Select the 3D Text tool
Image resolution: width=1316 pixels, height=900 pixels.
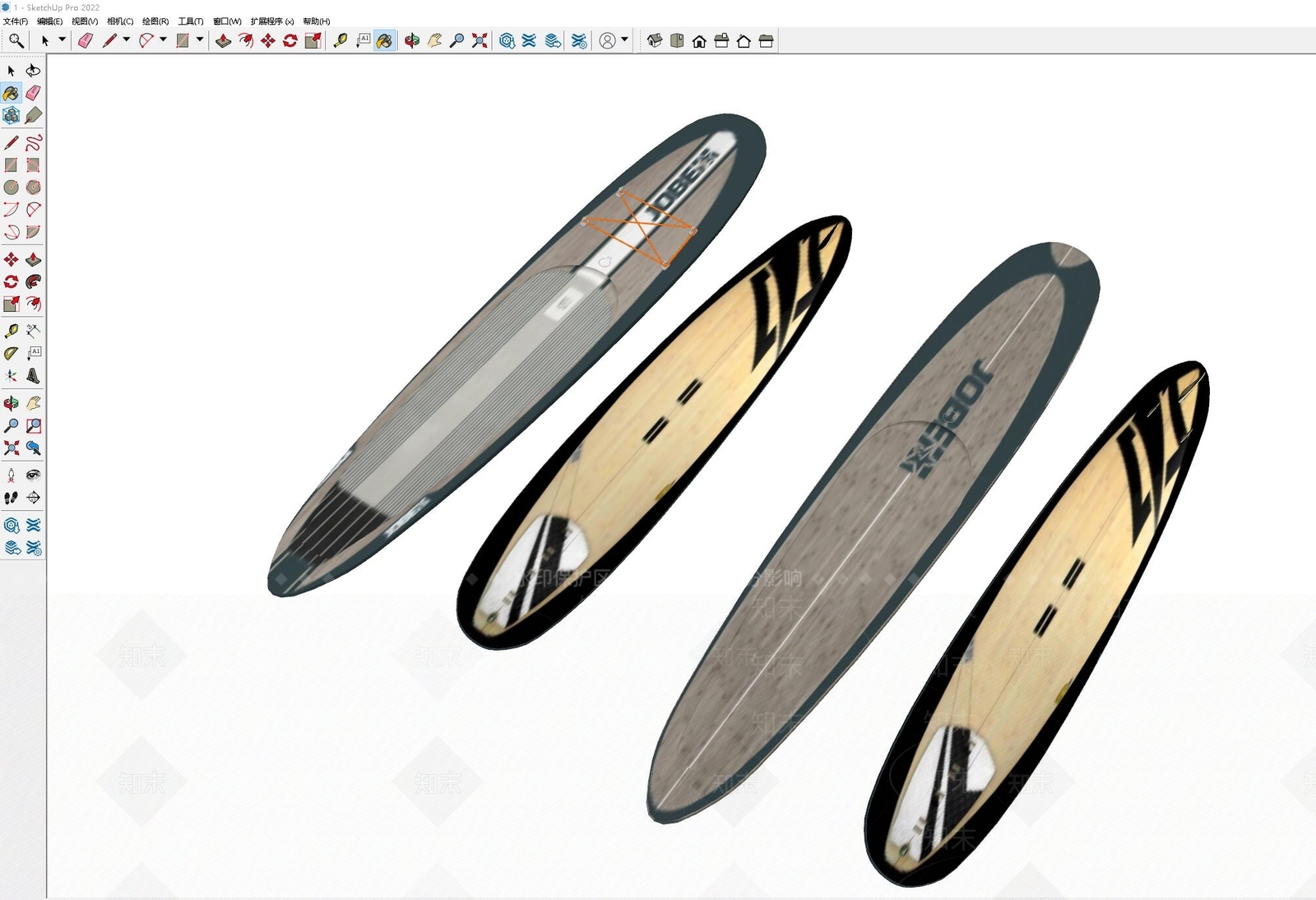point(33,376)
